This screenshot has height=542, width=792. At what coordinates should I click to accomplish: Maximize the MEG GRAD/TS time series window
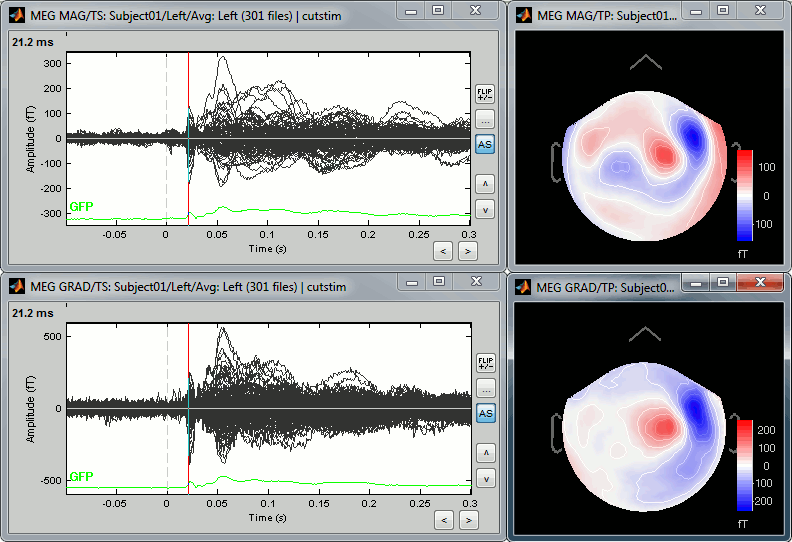(438, 284)
